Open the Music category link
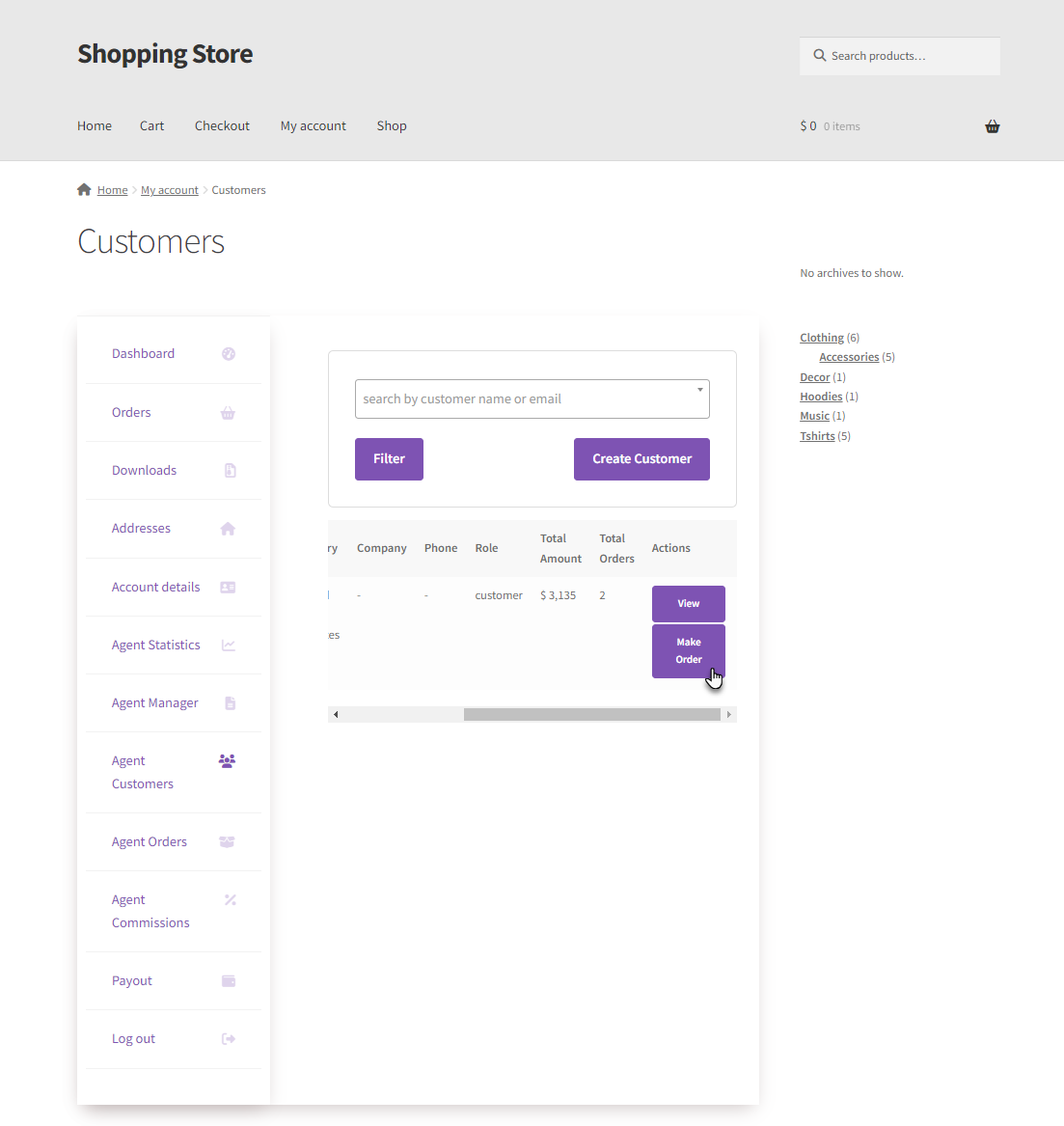This screenshot has width=1064, height=1126. tap(815, 416)
